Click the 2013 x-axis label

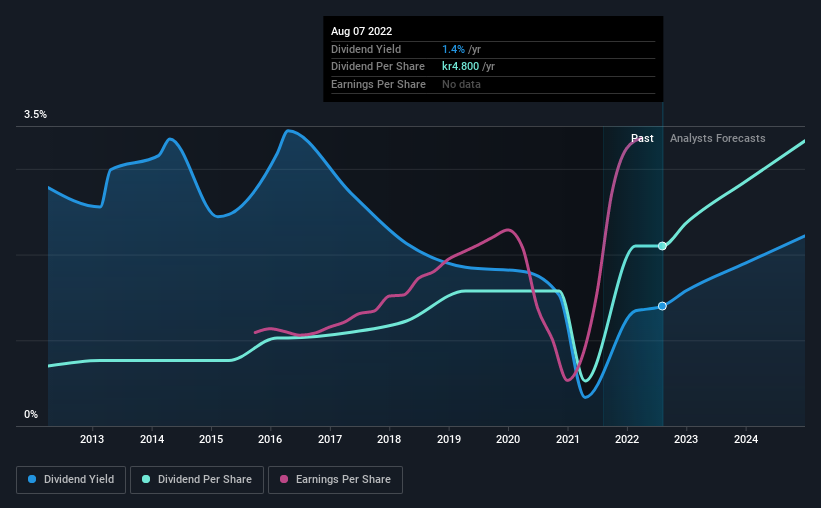tap(92, 439)
